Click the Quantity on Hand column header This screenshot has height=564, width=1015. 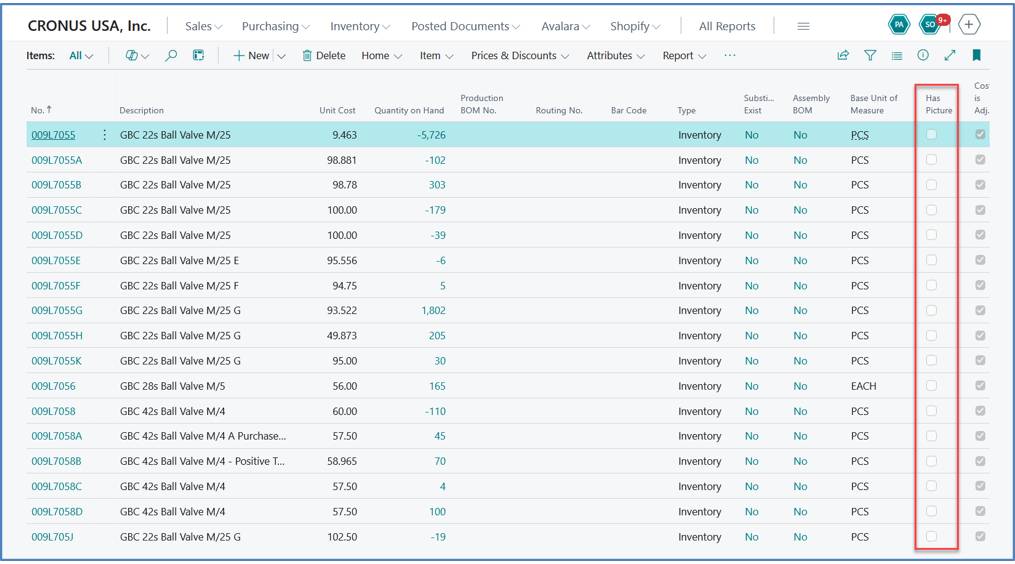409,111
